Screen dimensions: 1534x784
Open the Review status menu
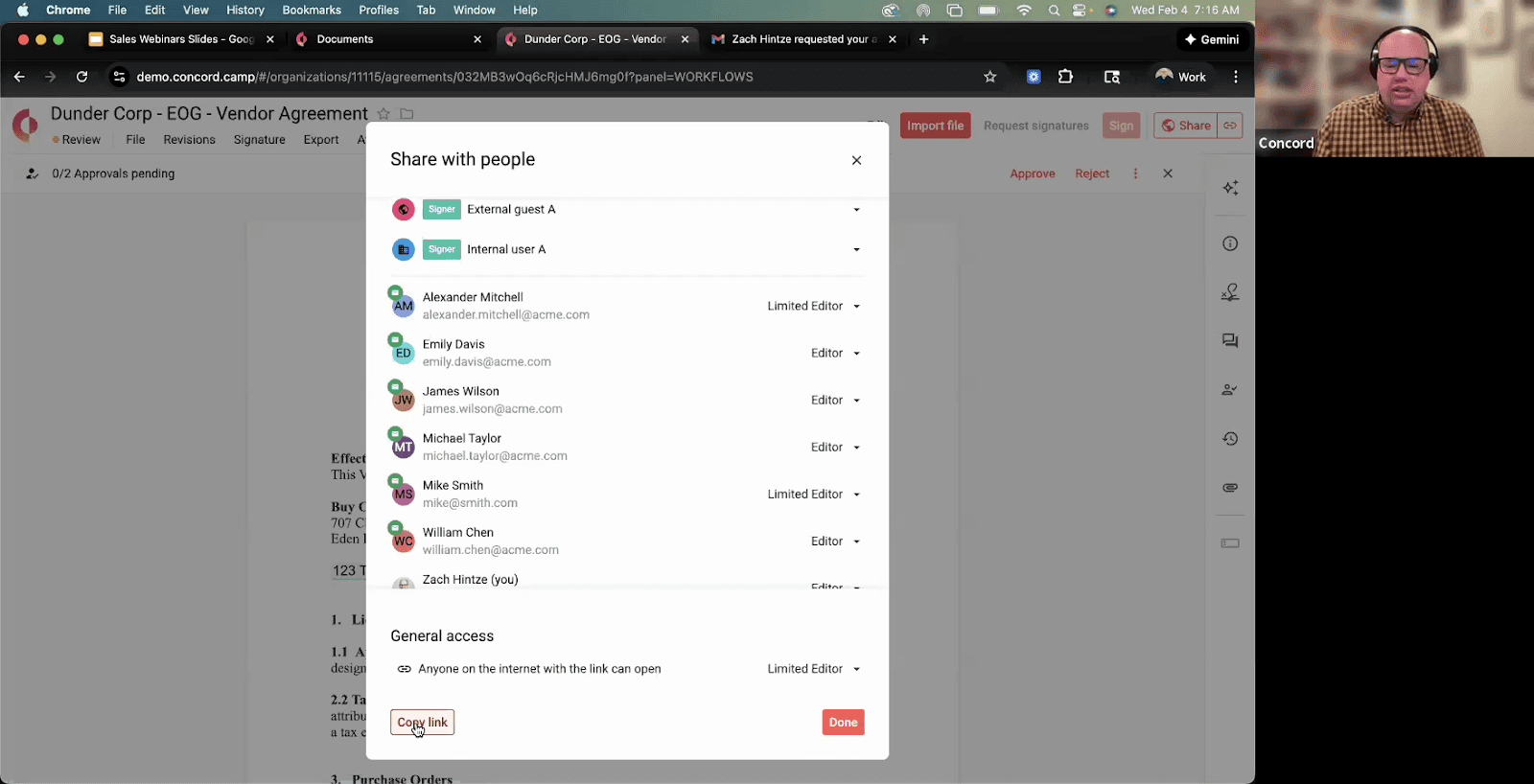tap(77, 140)
